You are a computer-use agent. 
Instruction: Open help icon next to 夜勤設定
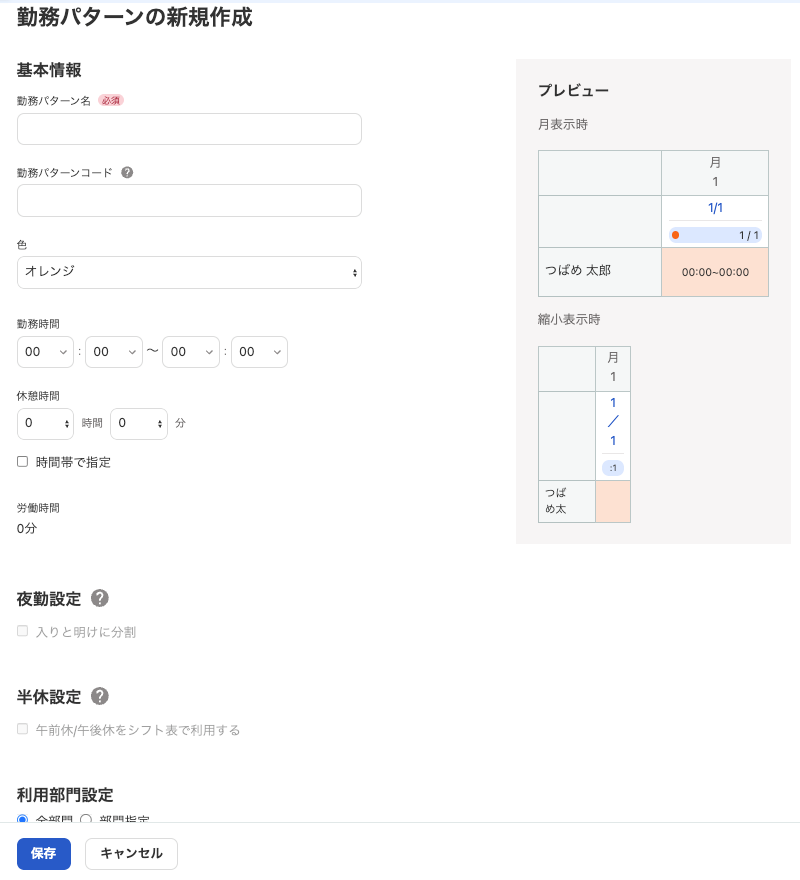100,598
